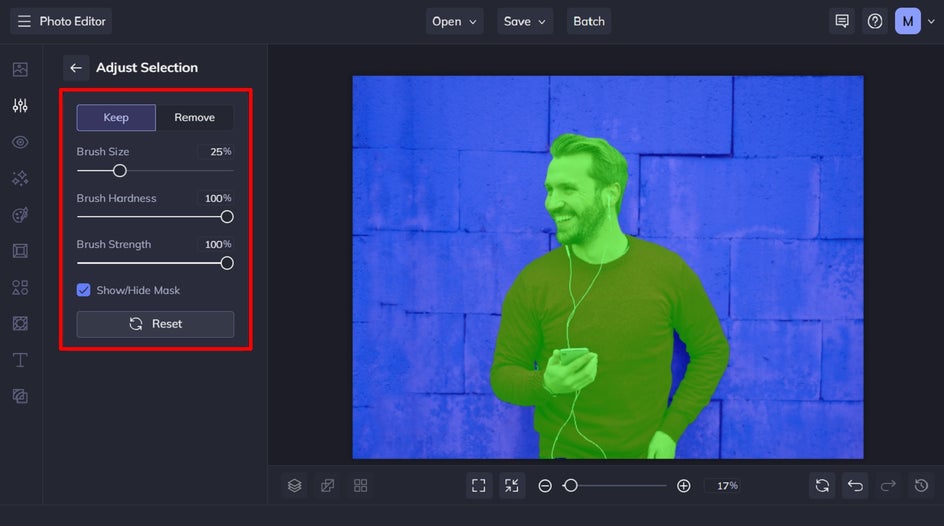Click the zoom level slider handle
Image resolution: width=944 pixels, height=526 pixels.
(571, 486)
